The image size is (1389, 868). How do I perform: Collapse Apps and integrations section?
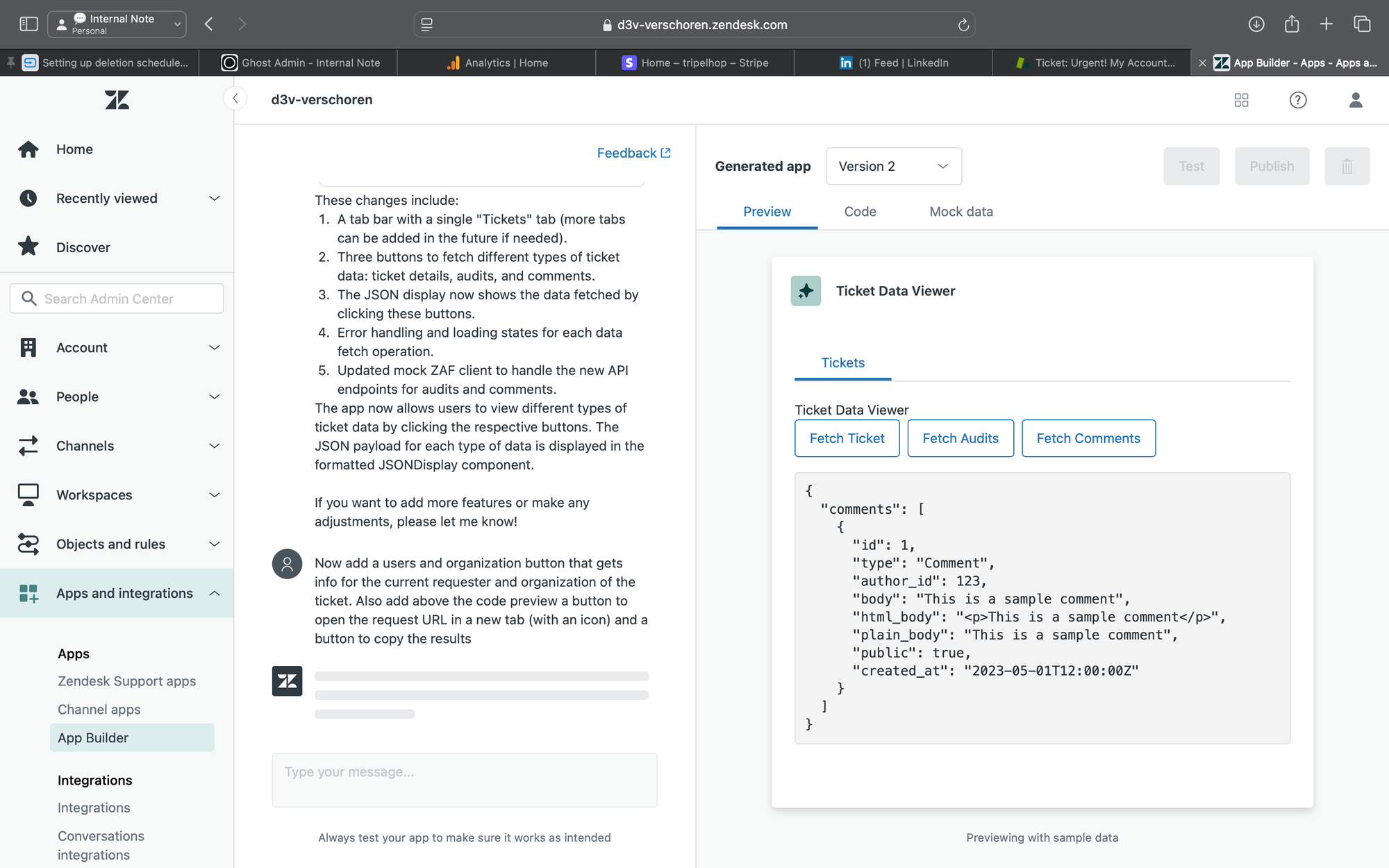pos(117,593)
